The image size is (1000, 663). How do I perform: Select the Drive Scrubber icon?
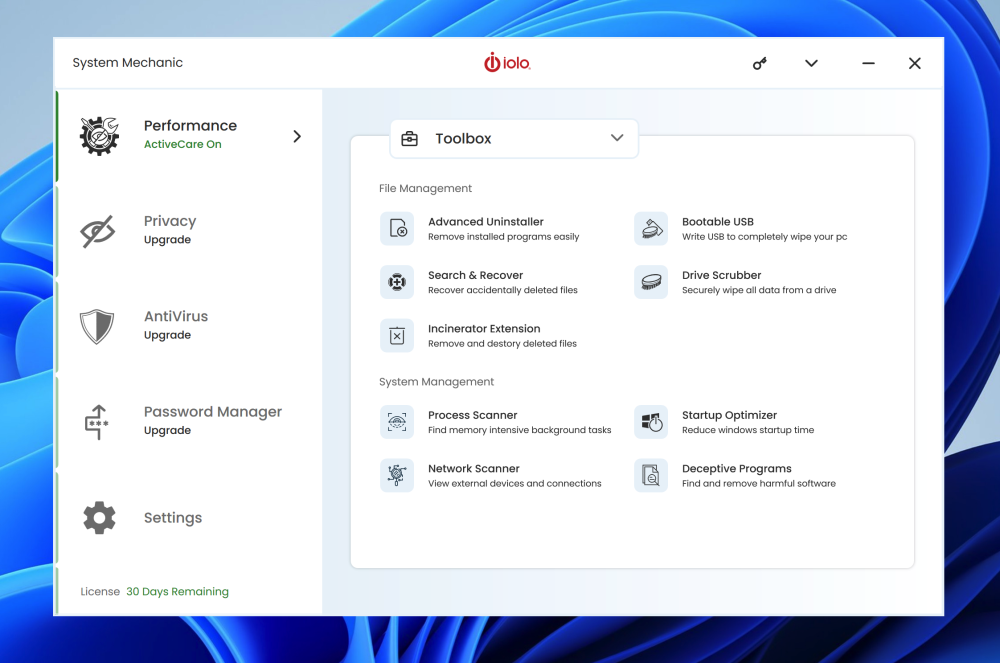tap(651, 282)
